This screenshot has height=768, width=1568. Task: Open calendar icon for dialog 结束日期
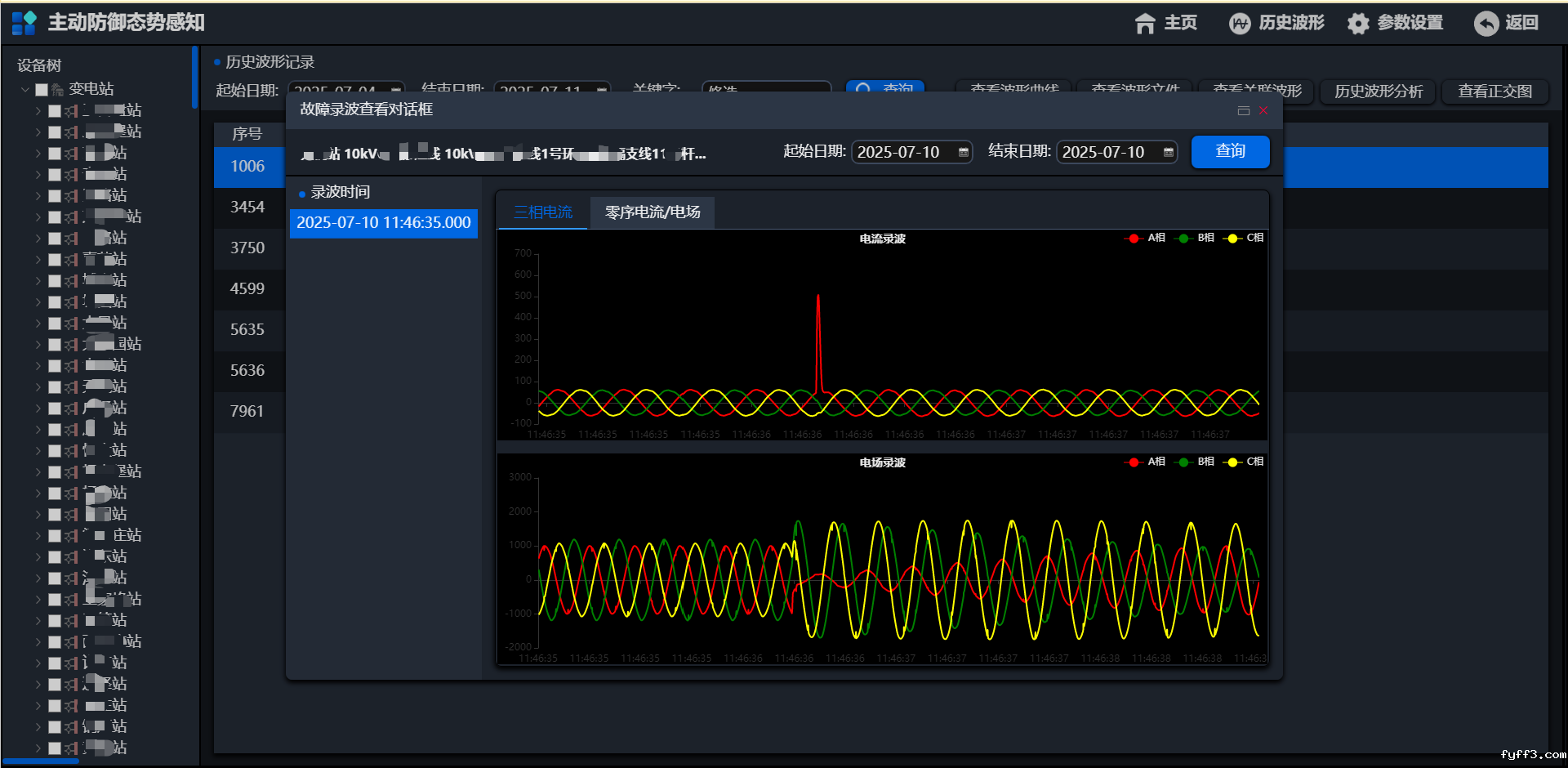click(1169, 153)
